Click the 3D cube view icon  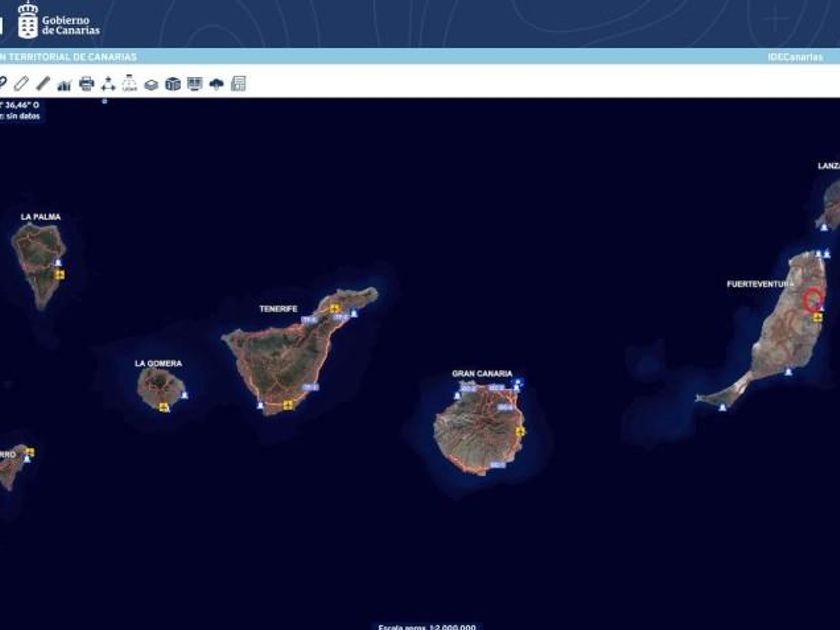[x=173, y=84]
